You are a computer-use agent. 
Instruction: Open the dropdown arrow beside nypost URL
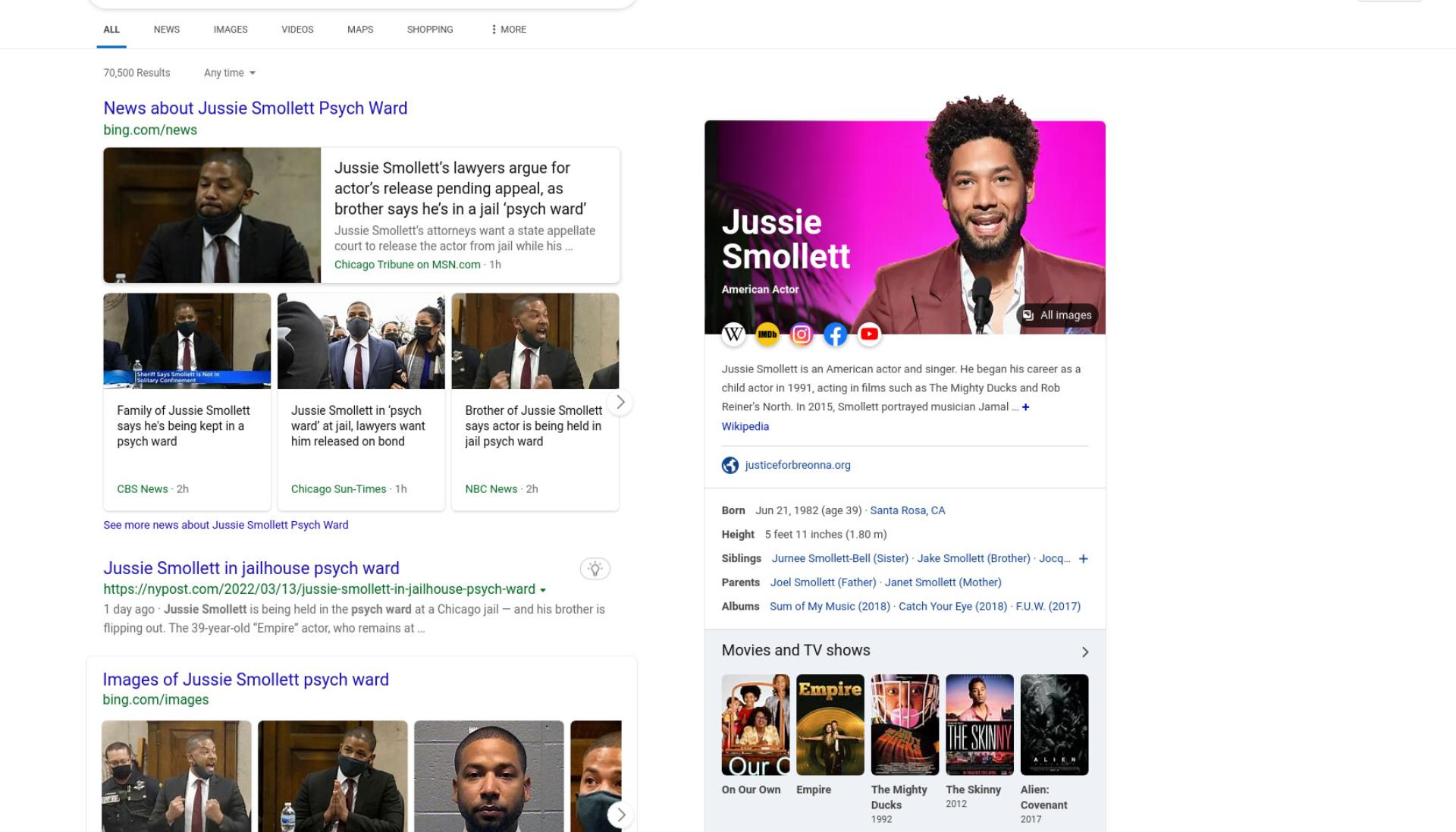click(543, 590)
